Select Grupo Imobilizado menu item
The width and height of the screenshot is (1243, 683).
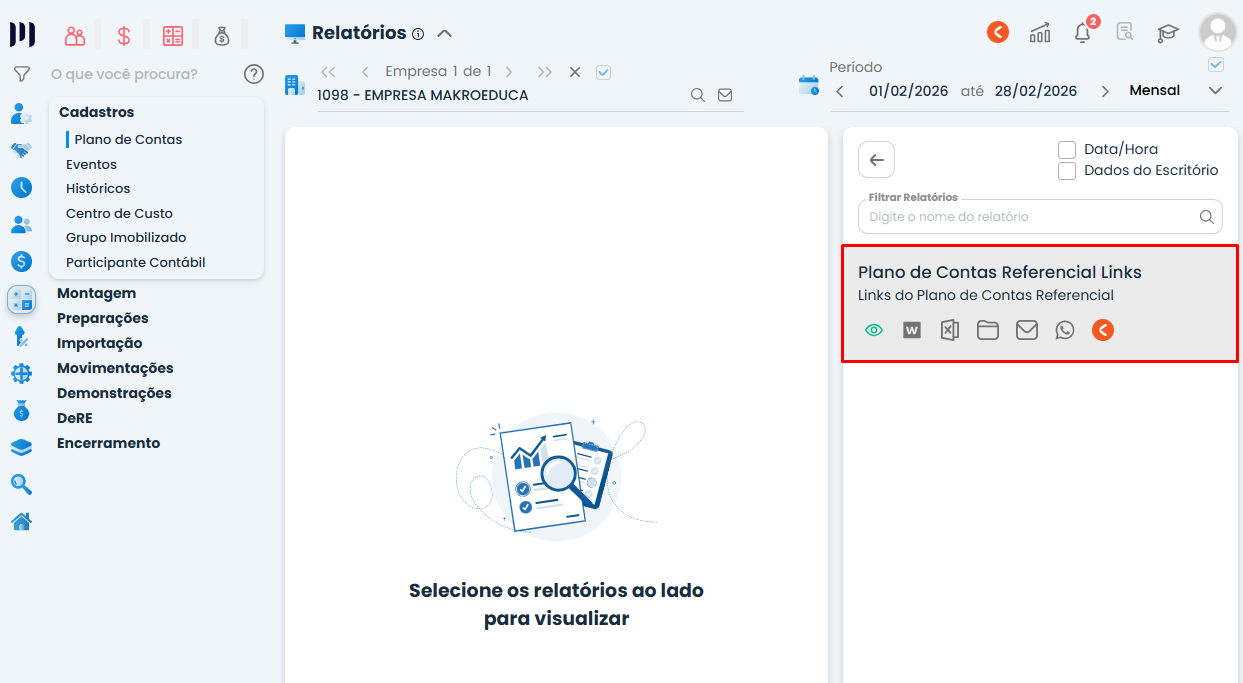[126, 238]
